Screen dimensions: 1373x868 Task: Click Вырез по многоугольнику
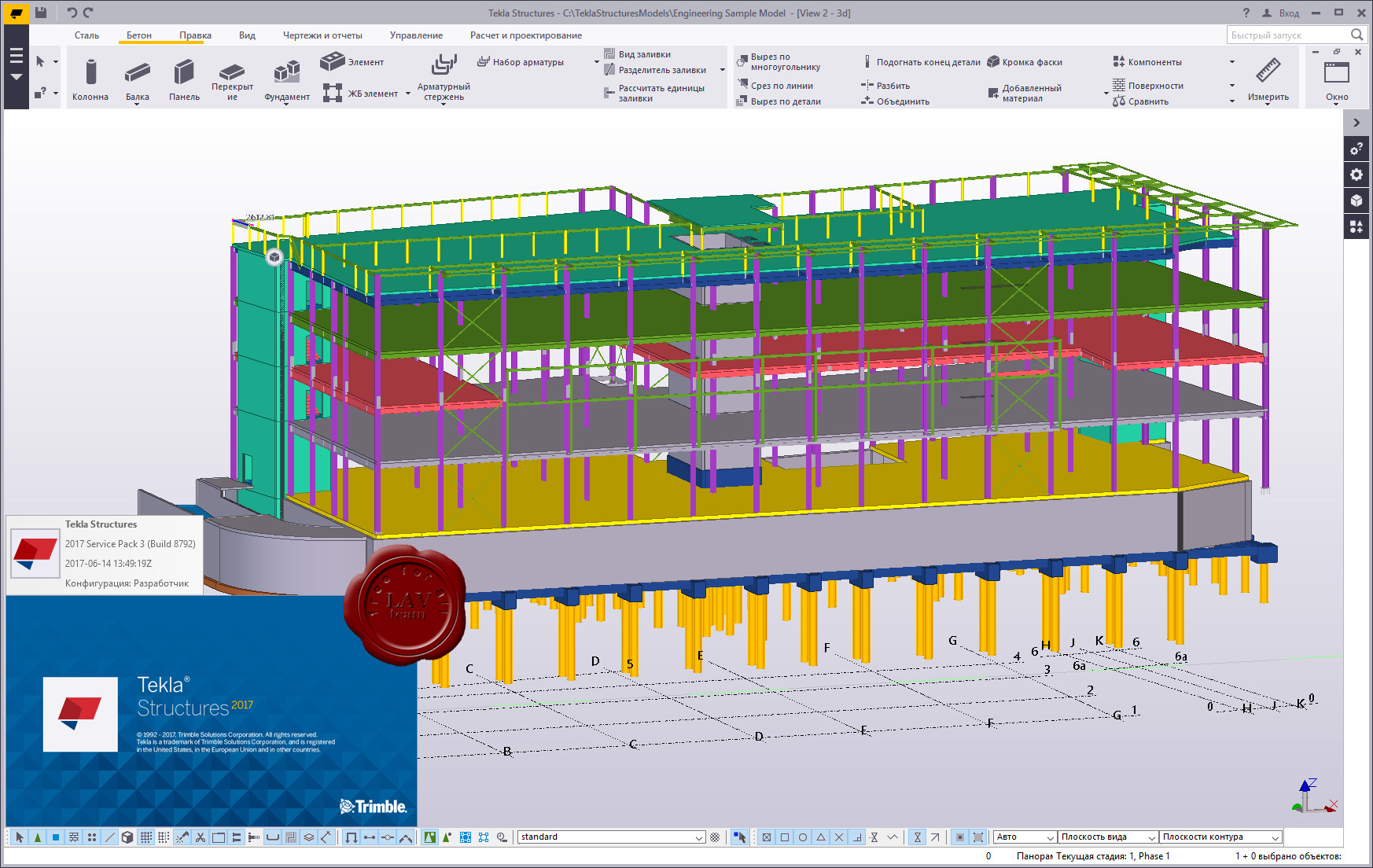point(779,61)
